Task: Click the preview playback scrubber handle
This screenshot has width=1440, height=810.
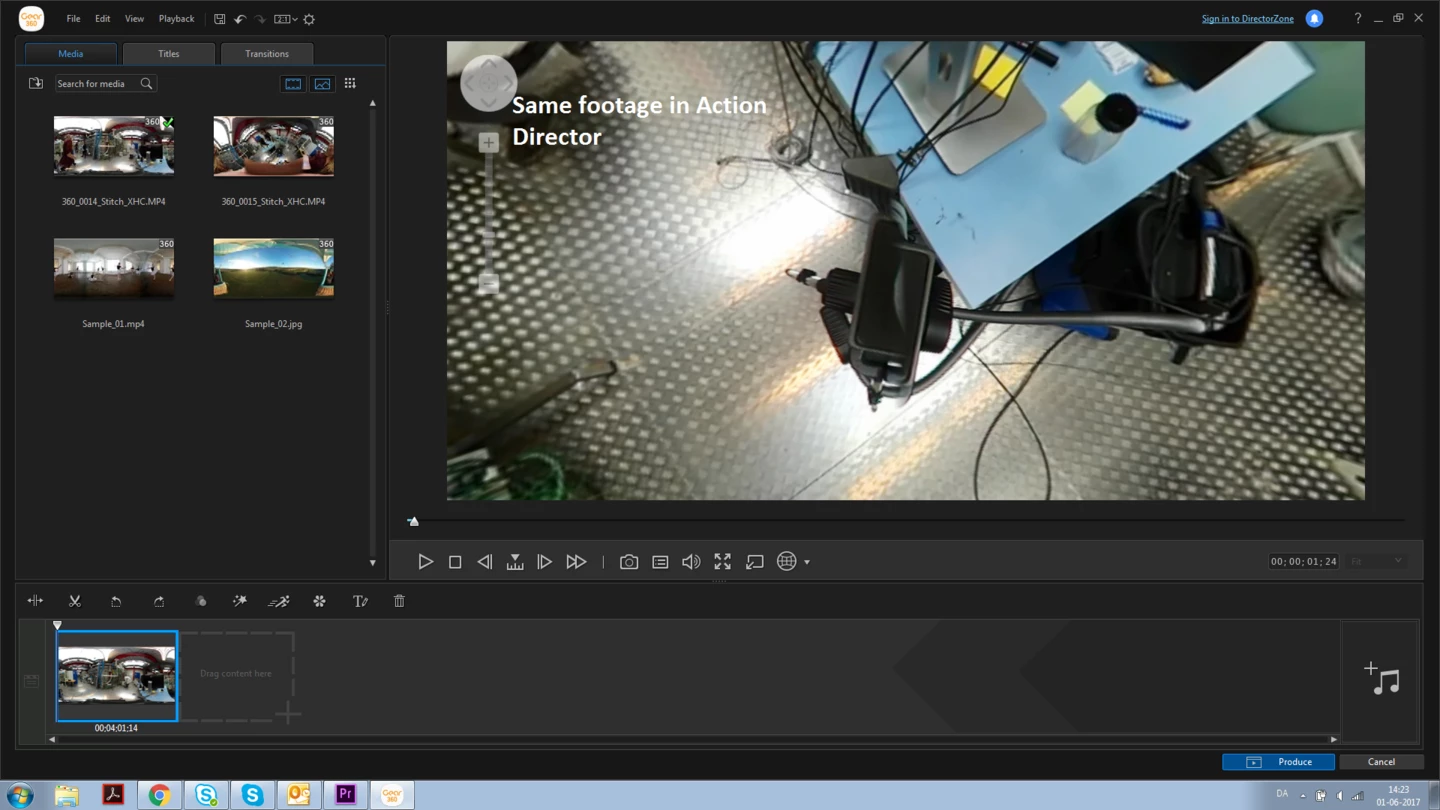Action: (413, 521)
